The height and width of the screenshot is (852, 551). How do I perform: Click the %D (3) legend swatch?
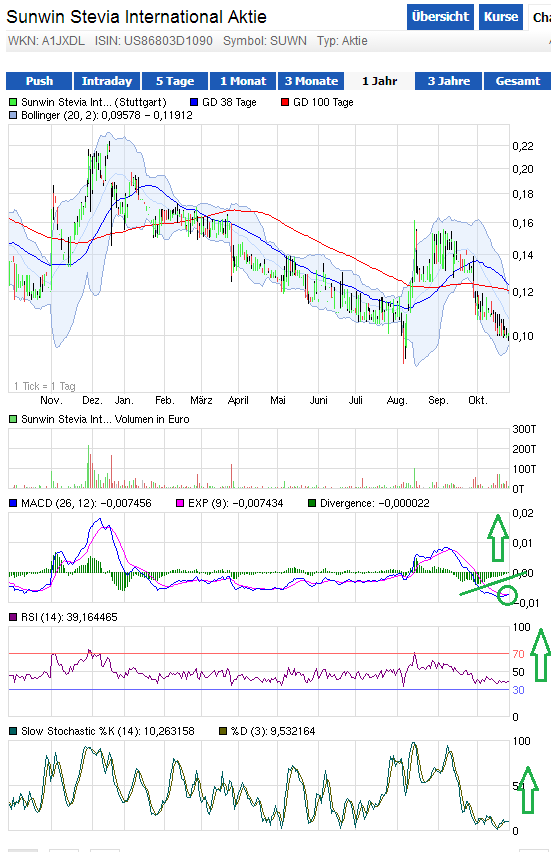tap(223, 731)
